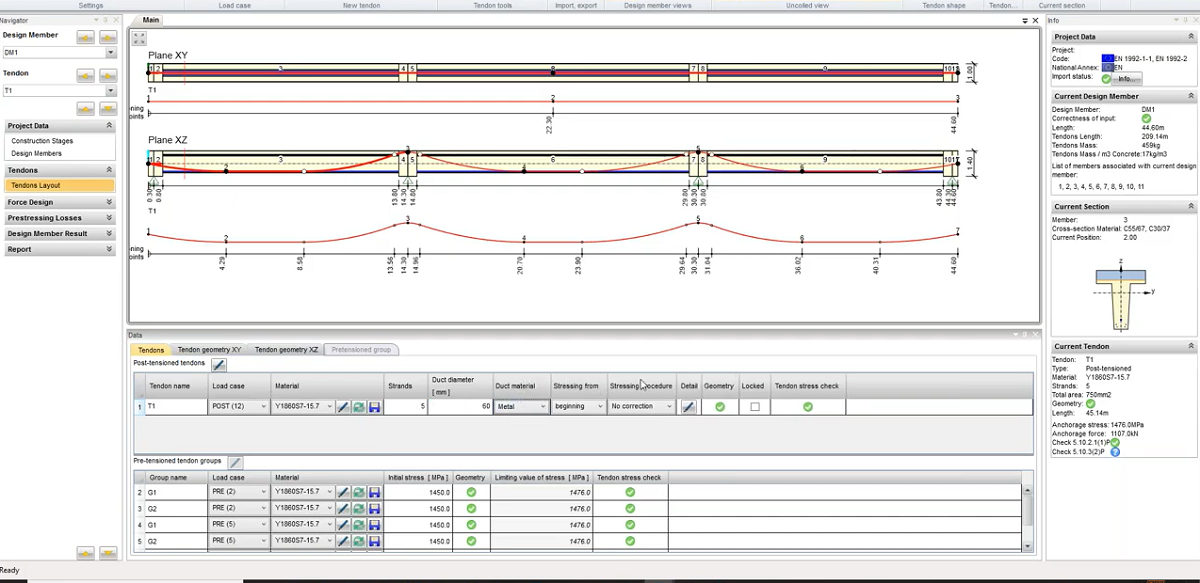This screenshot has height=583, width=1200.
Task: Go to previous Design Member arrow
Action: 86,36
